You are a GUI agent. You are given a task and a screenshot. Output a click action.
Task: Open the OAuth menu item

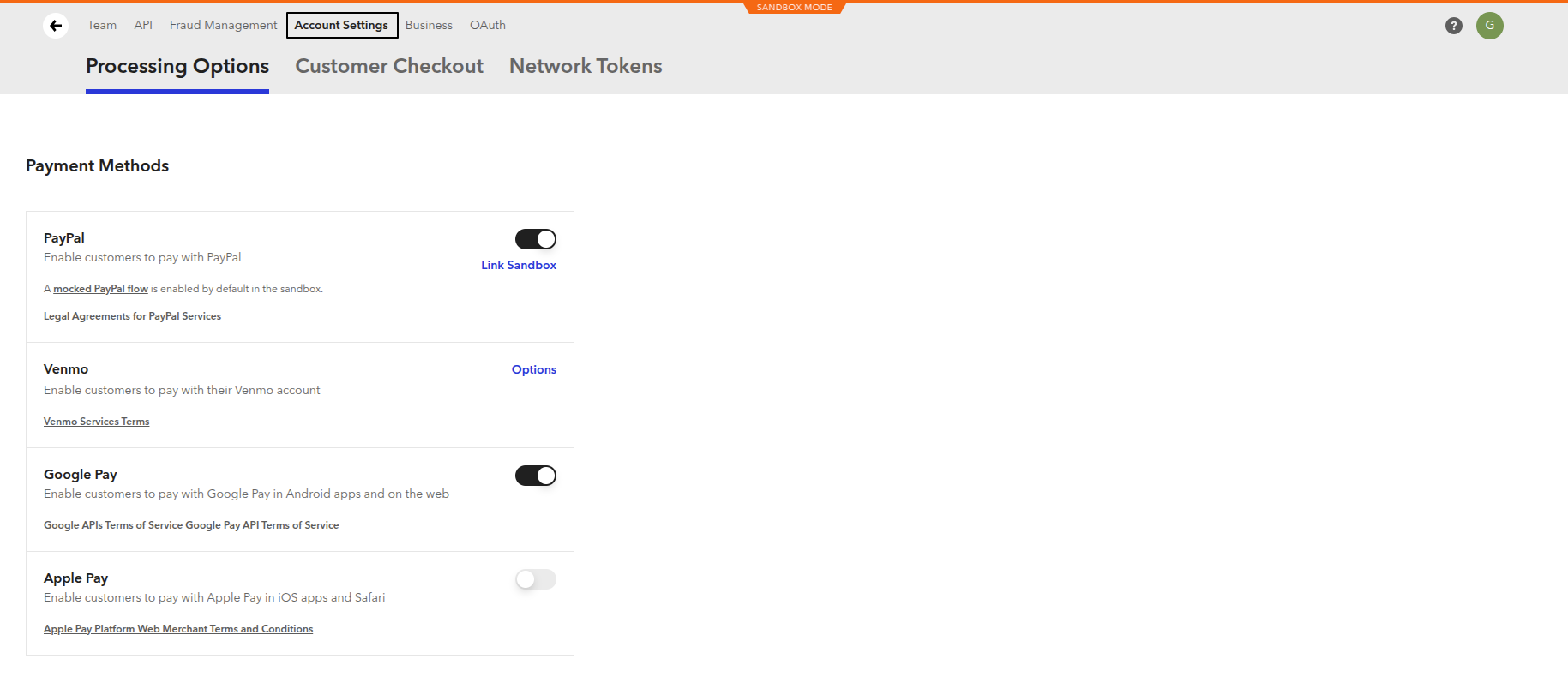[x=488, y=25]
